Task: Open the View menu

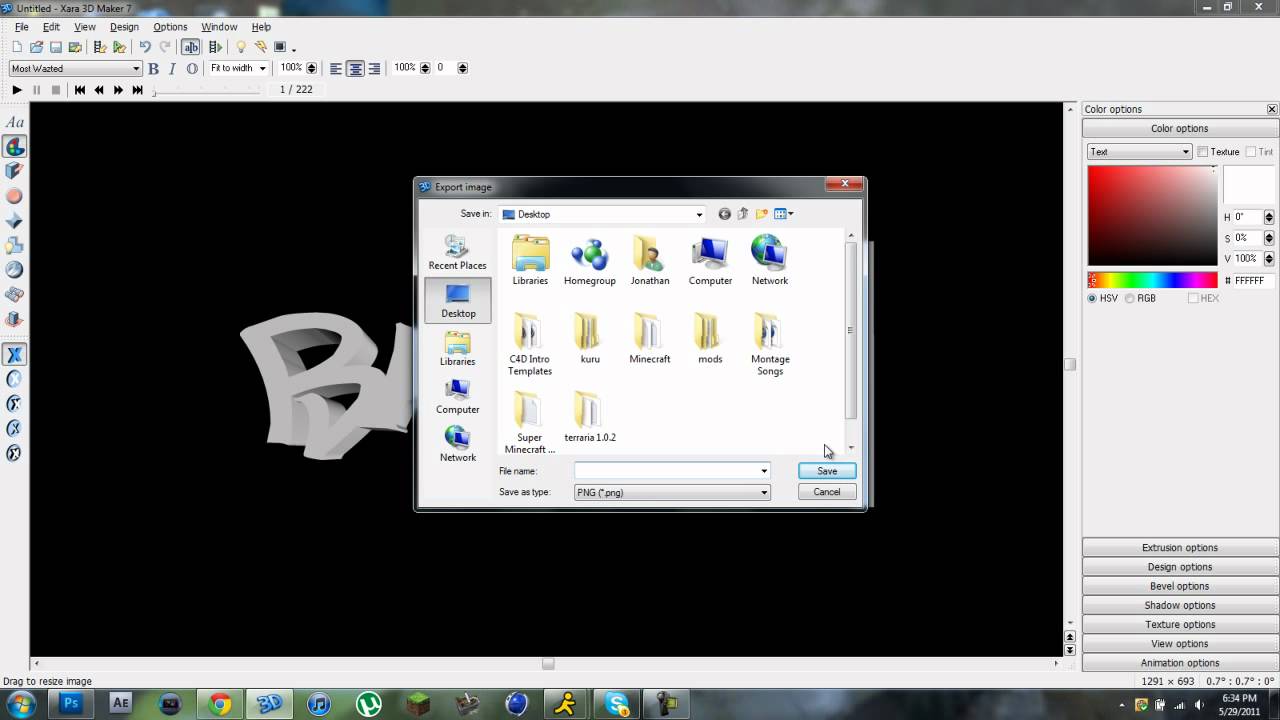Action: coord(85,27)
